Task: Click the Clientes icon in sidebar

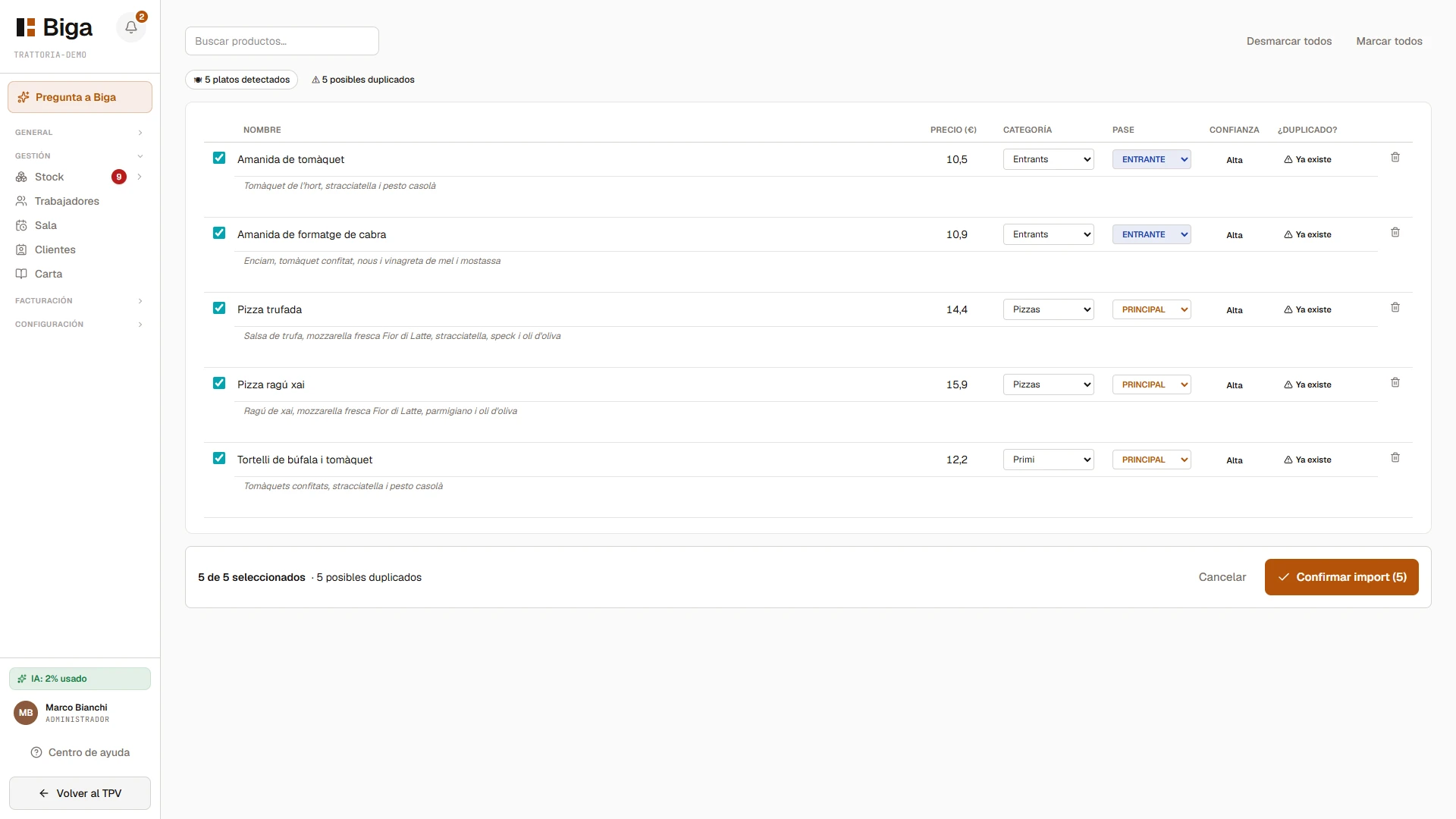Action: [x=21, y=249]
